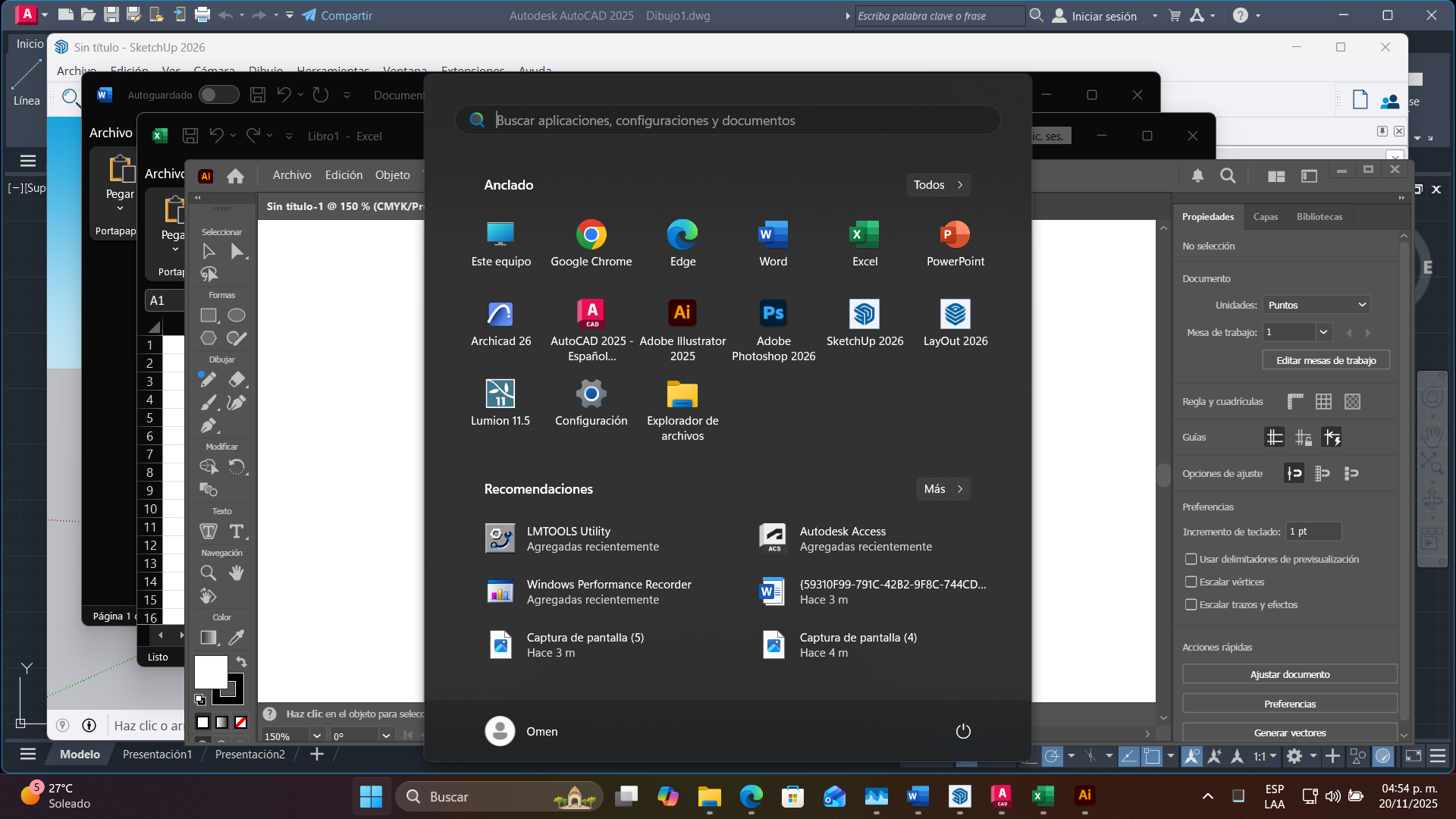This screenshot has height=819, width=1456.
Task: Choose the Rectangle tool in Illustrator
Action: pos(209,315)
